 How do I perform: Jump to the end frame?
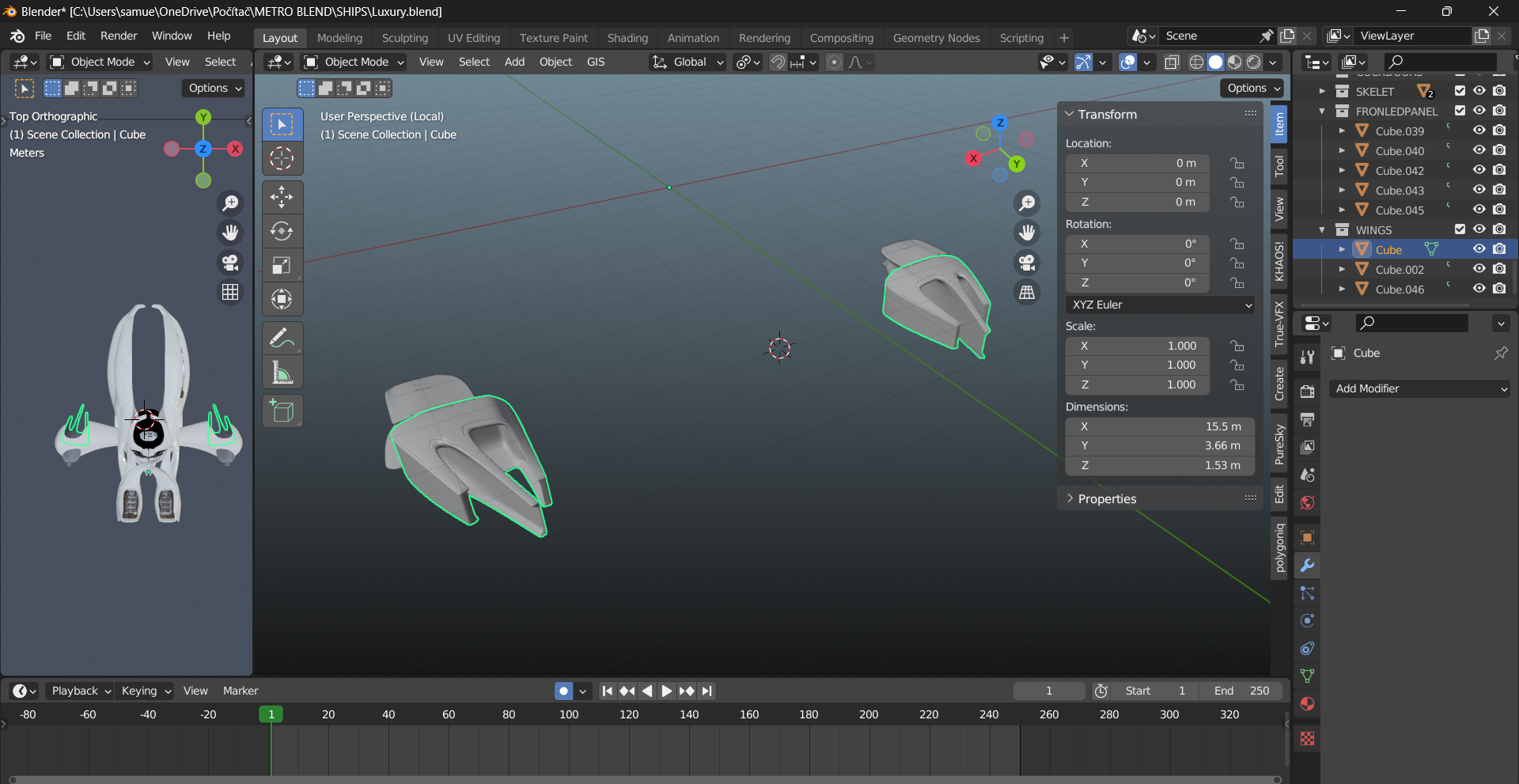click(x=707, y=691)
